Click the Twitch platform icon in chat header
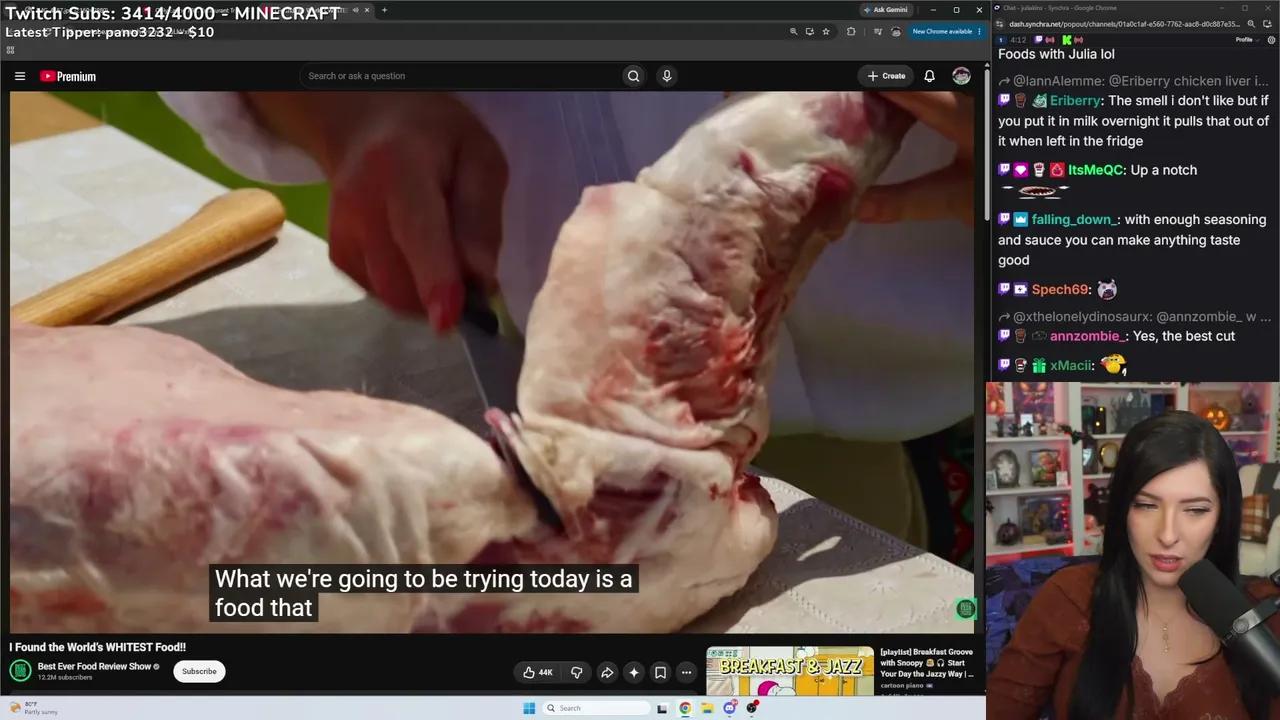This screenshot has width=1280, height=720. [1038, 40]
